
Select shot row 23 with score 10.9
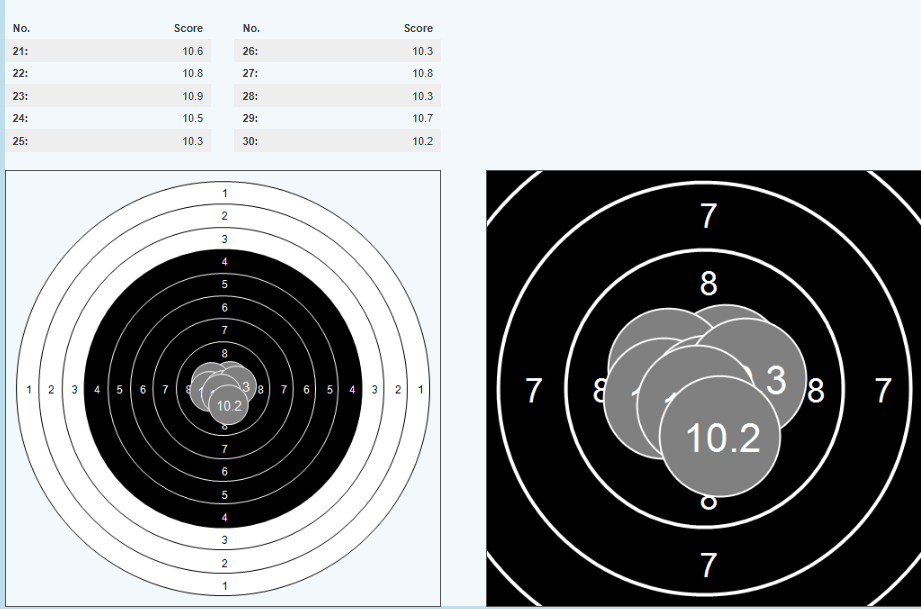coord(108,96)
